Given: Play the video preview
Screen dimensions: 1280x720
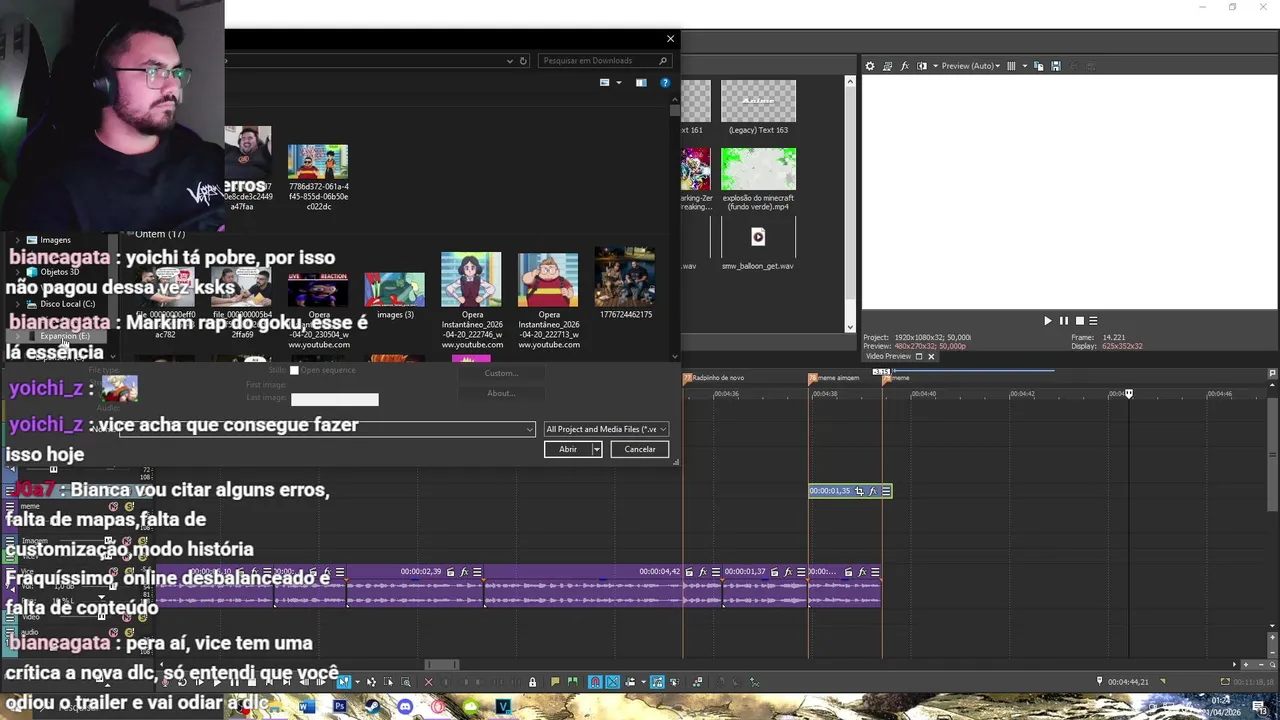Looking at the screenshot, I should 1048,321.
